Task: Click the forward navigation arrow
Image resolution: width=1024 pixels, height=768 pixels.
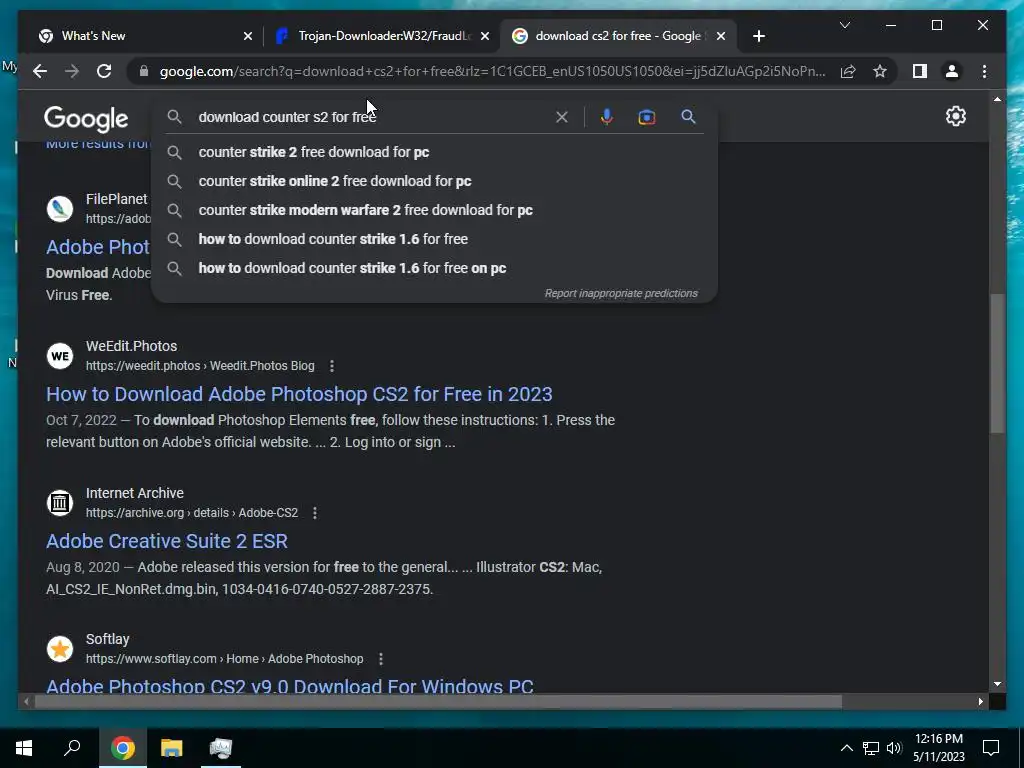Action: click(x=72, y=71)
